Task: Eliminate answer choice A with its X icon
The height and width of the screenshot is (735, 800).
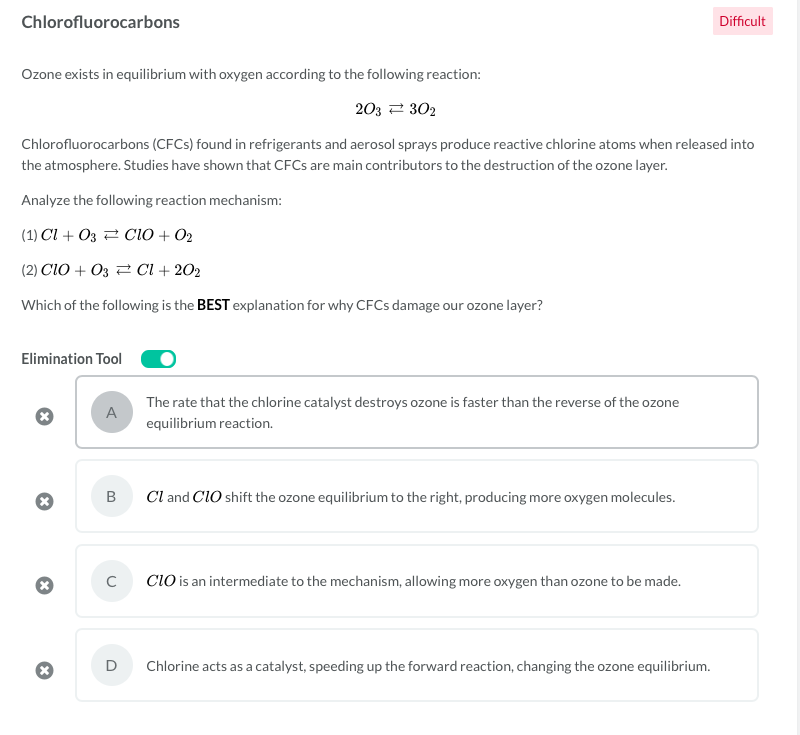Action: (44, 414)
